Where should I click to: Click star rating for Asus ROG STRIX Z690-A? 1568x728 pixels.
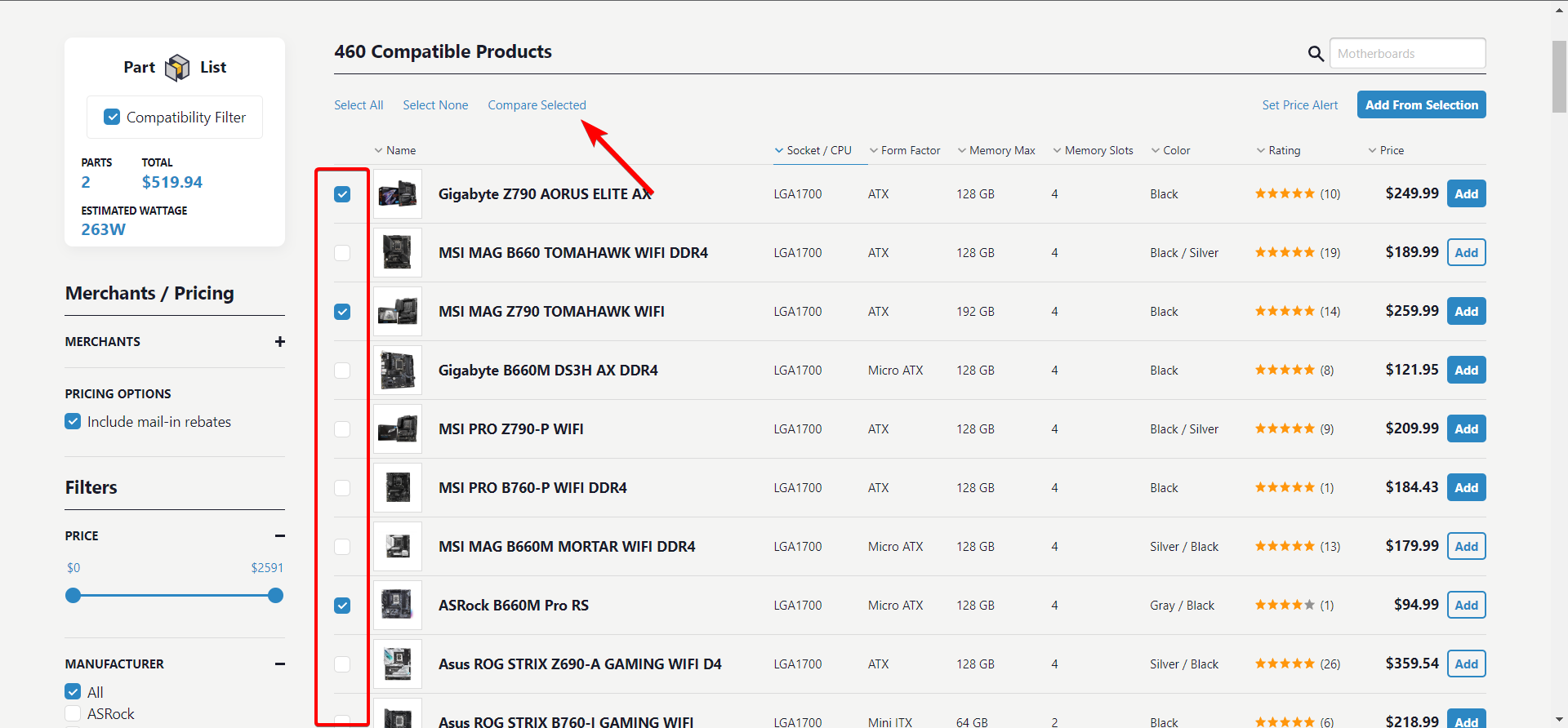tap(1285, 664)
